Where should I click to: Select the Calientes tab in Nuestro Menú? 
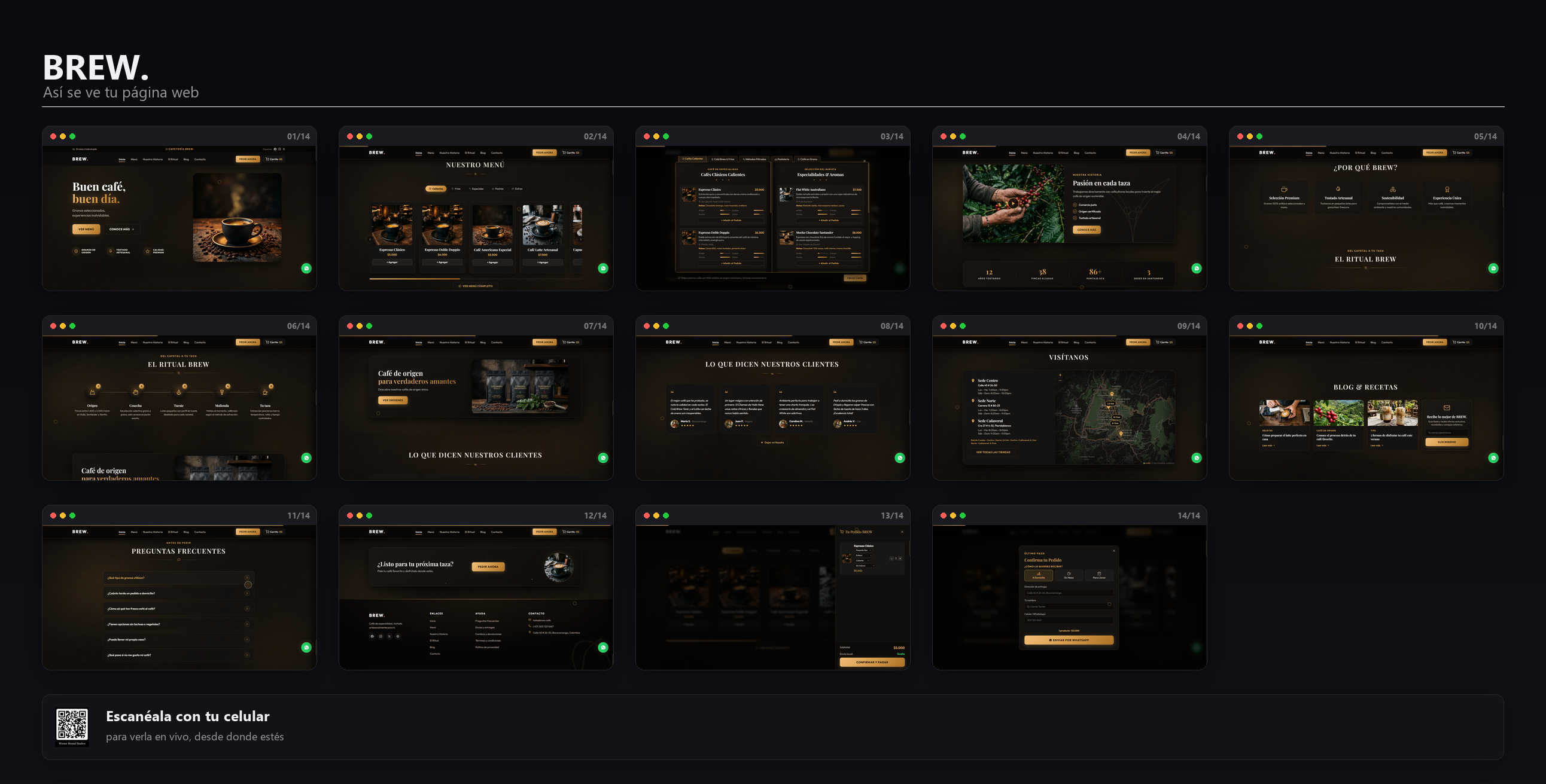click(436, 188)
